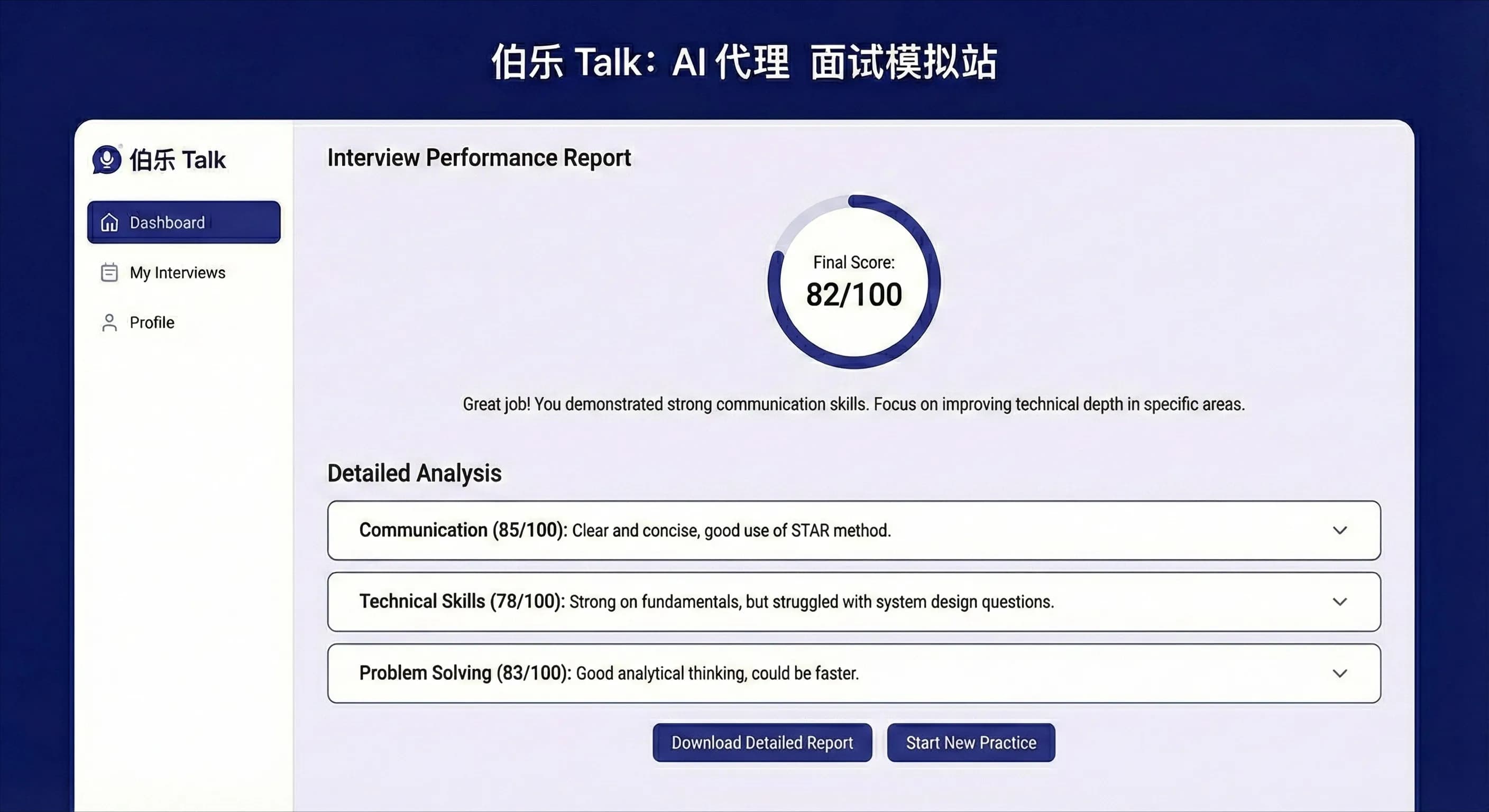Expand the Problem Solving analysis section
This screenshot has height=812, width=1489.
coord(1340,673)
